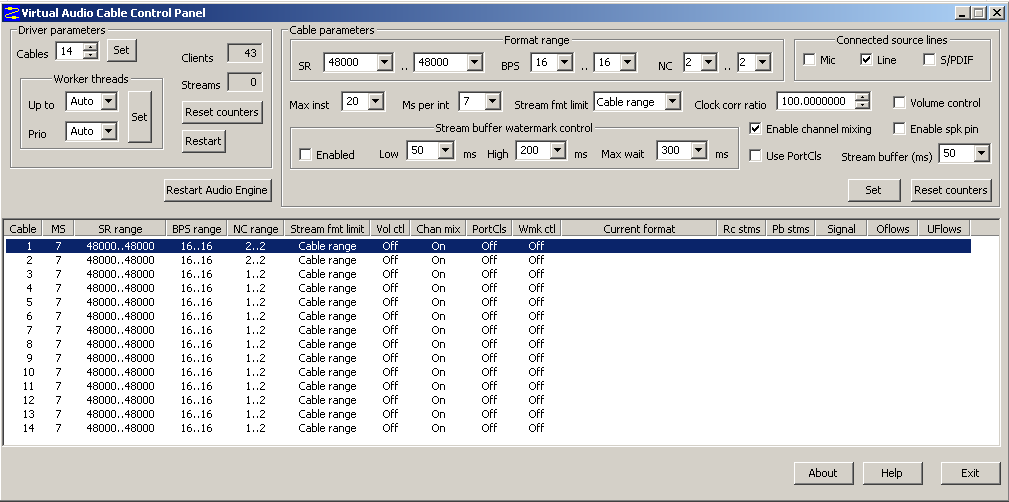The height and width of the screenshot is (502, 1009).
Task: Expand the minimum BPS dropdown
Action: [x=564, y=62]
